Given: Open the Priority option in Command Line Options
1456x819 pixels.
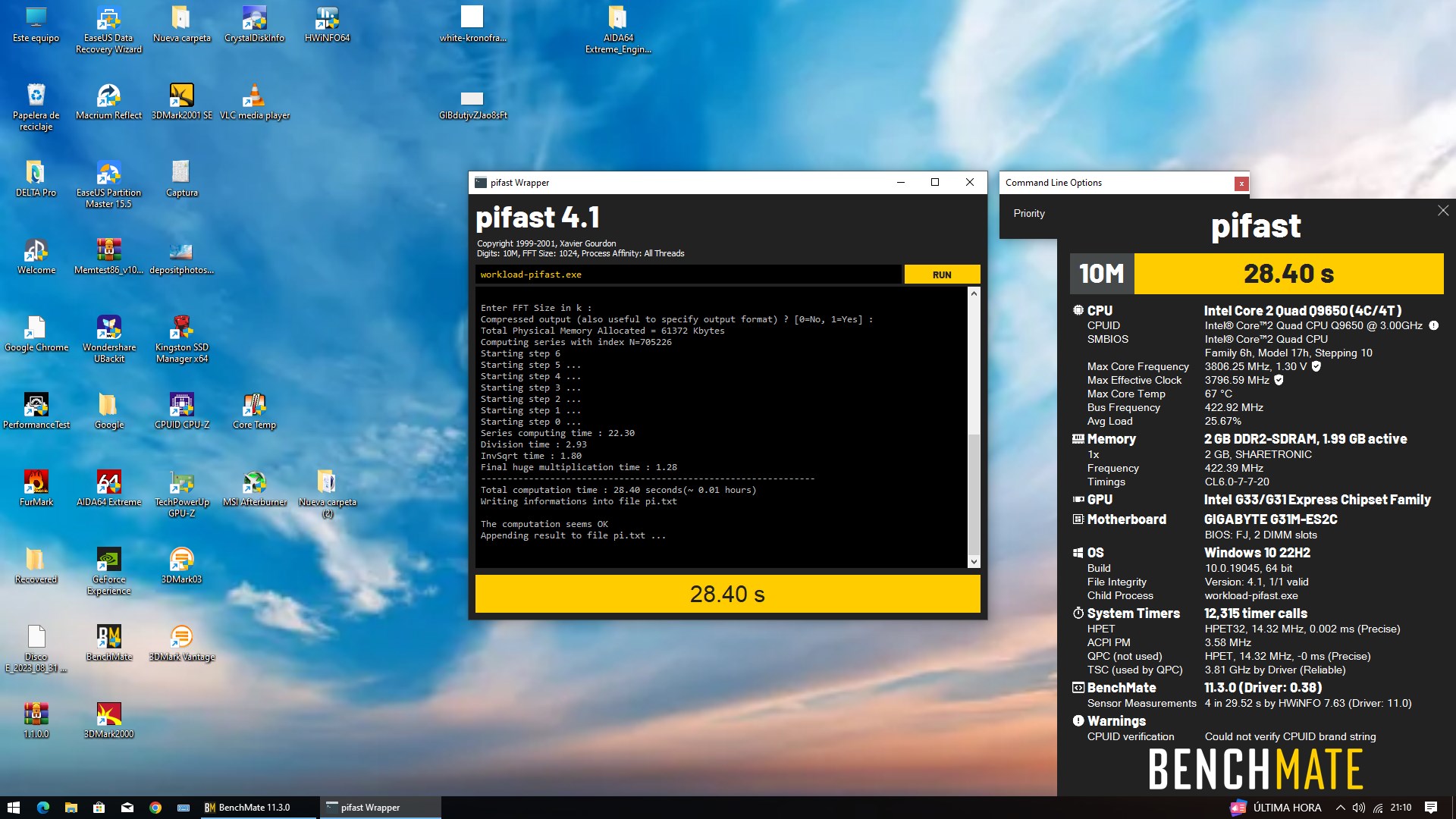Looking at the screenshot, I should (1029, 214).
